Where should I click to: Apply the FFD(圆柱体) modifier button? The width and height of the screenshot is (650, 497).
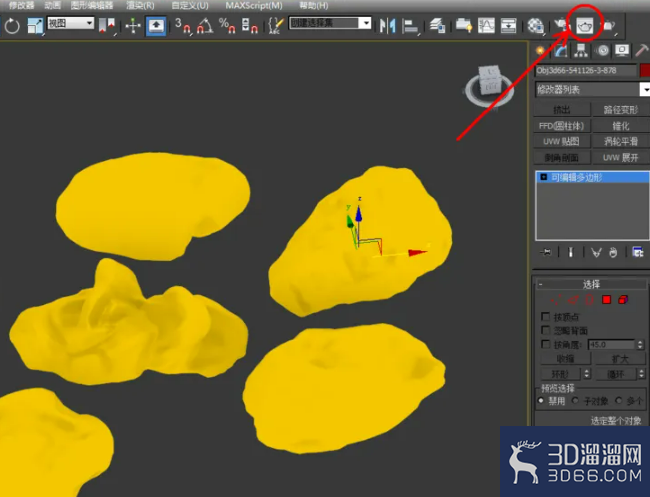[562, 126]
